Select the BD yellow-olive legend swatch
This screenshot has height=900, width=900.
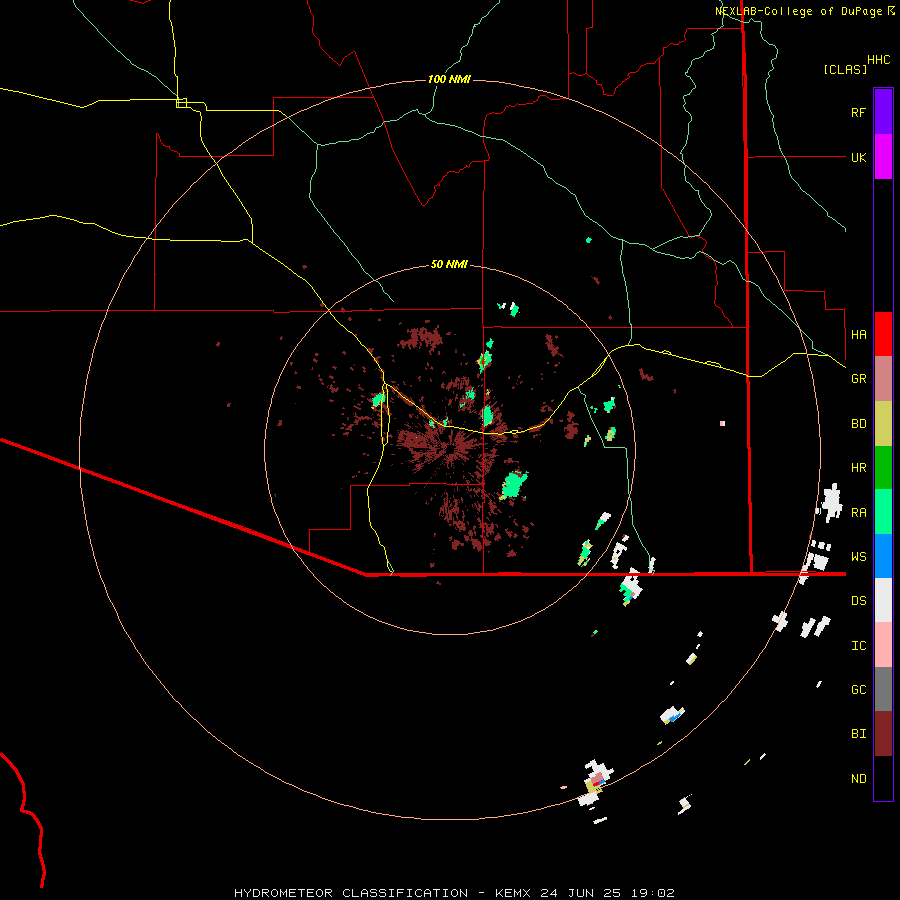(x=883, y=424)
